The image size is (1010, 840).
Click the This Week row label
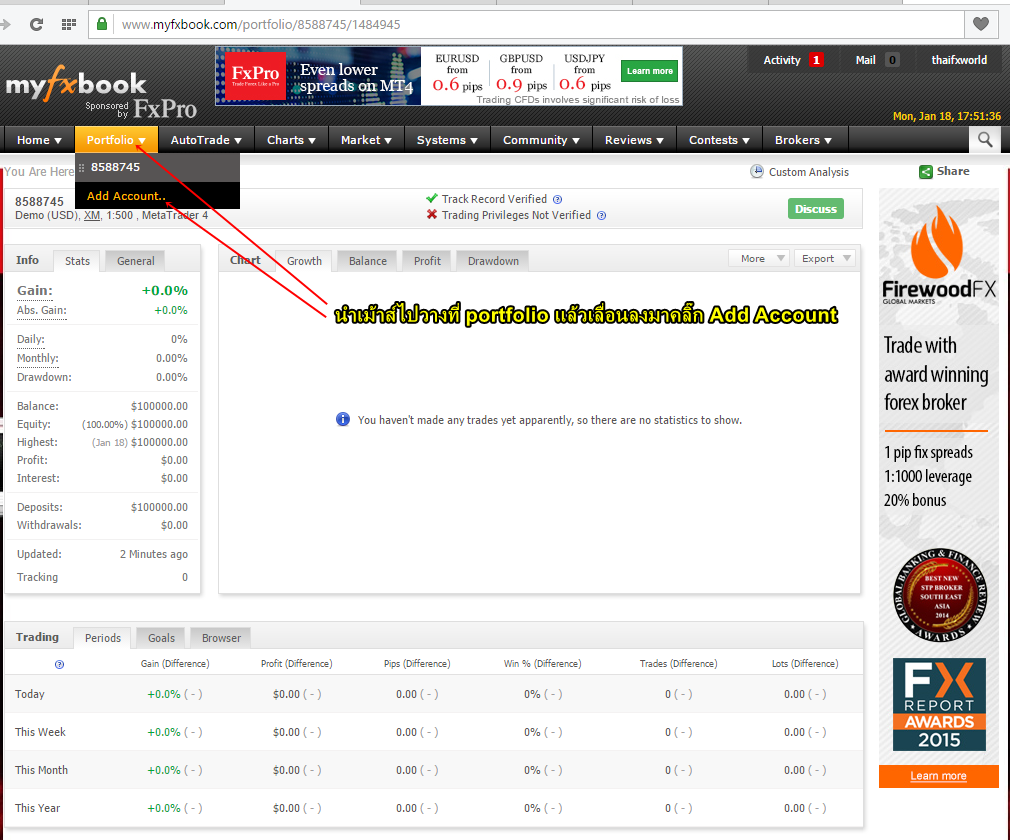(x=41, y=732)
